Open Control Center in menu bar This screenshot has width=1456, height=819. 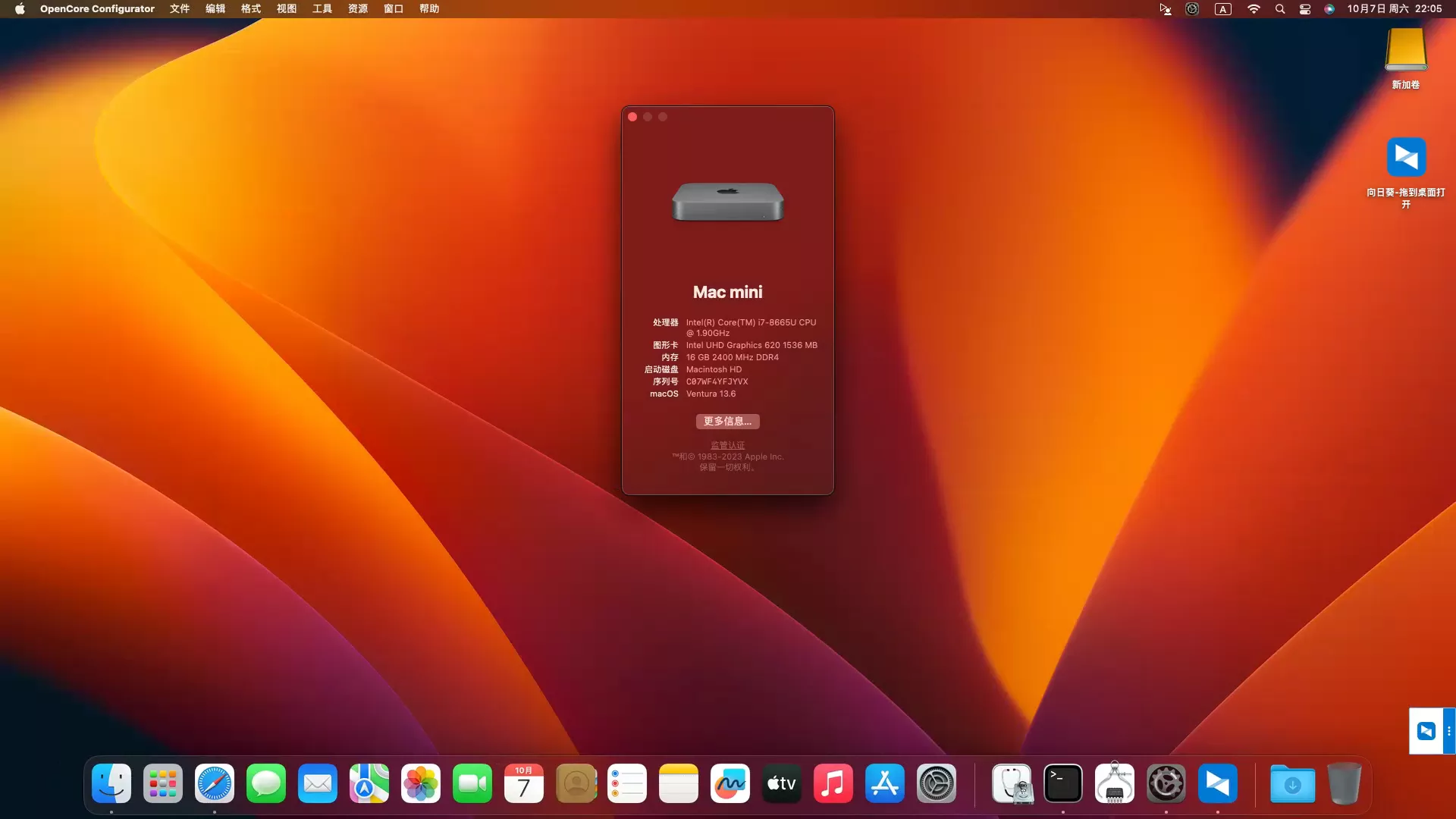[x=1305, y=9]
